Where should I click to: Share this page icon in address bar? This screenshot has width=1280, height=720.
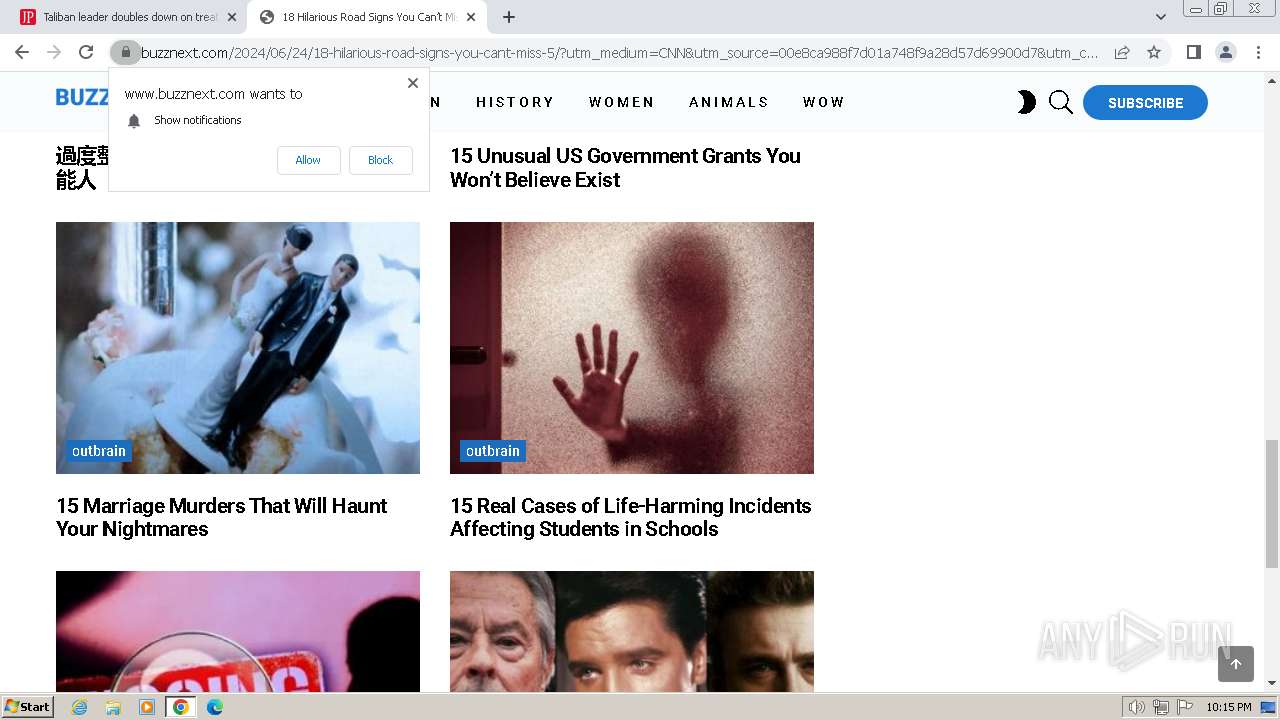coord(1122,52)
